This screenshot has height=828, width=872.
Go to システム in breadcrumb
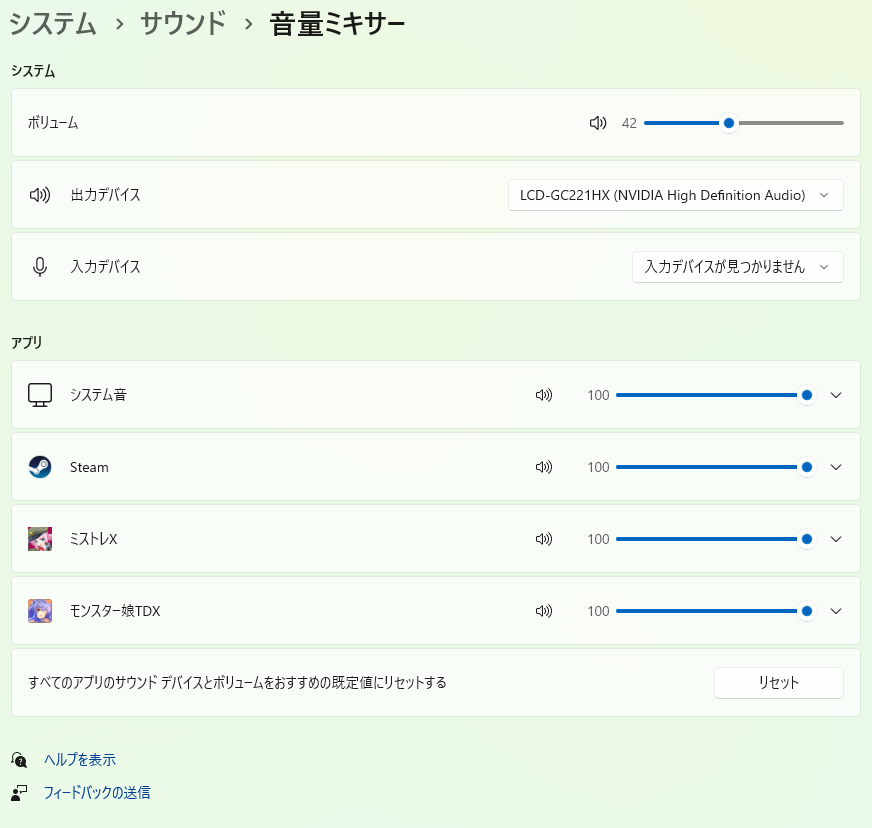tap(53, 24)
